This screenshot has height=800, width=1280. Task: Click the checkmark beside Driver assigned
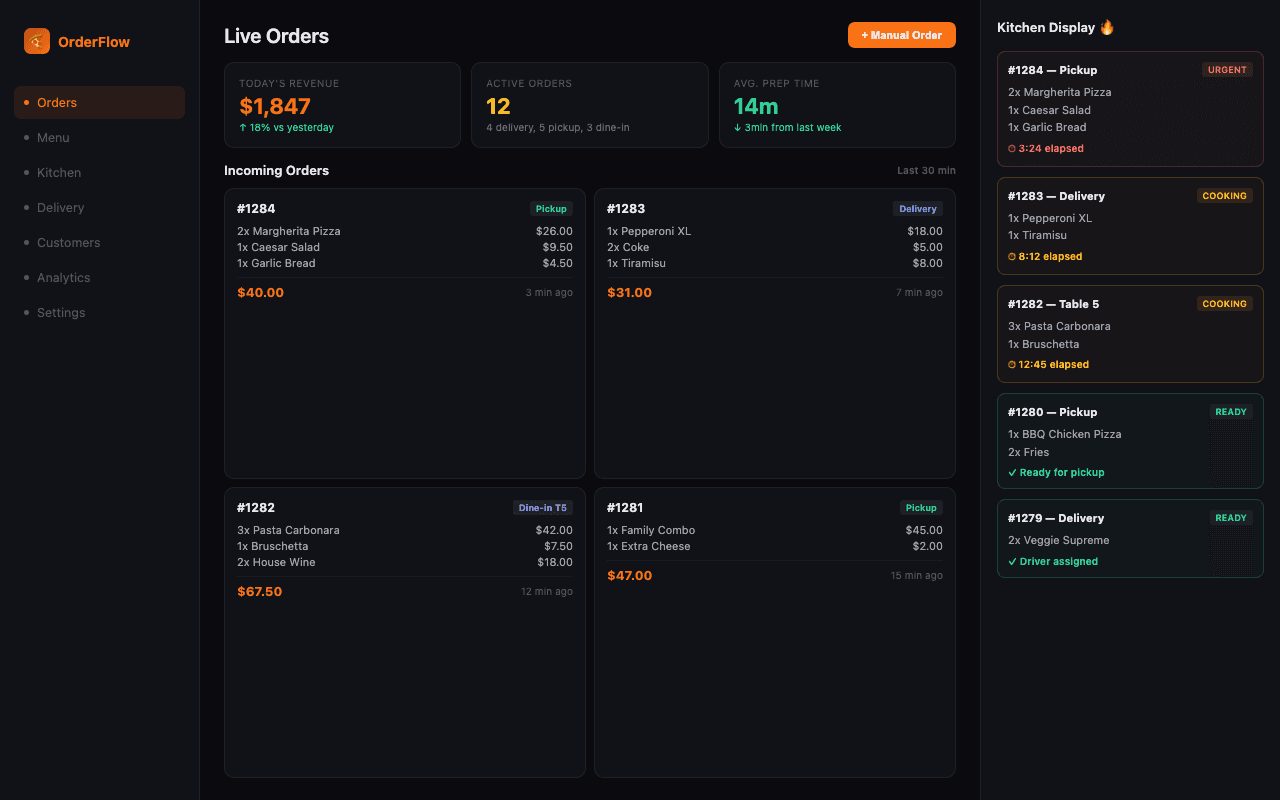(x=1012, y=562)
